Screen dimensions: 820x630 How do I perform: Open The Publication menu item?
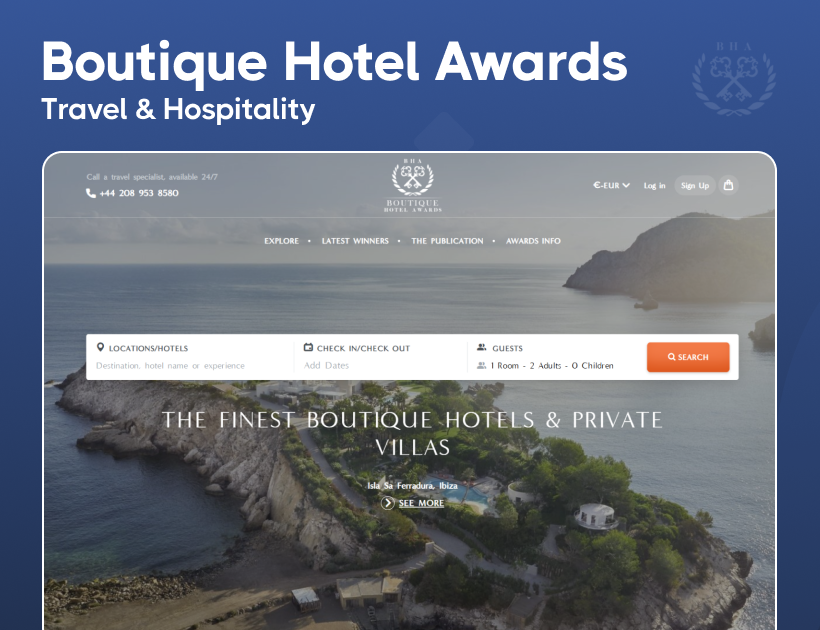pyautogui.click(x=447, y=241)
